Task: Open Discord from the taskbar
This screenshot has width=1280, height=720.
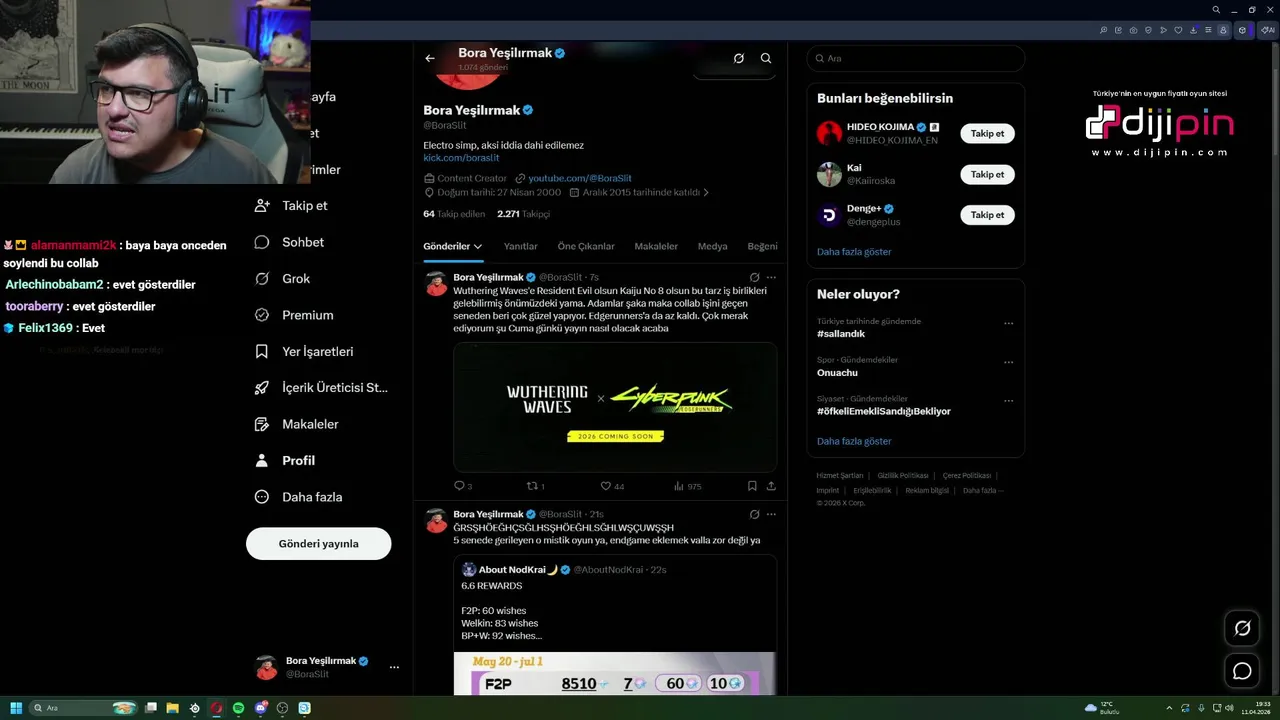Action: 260,708
